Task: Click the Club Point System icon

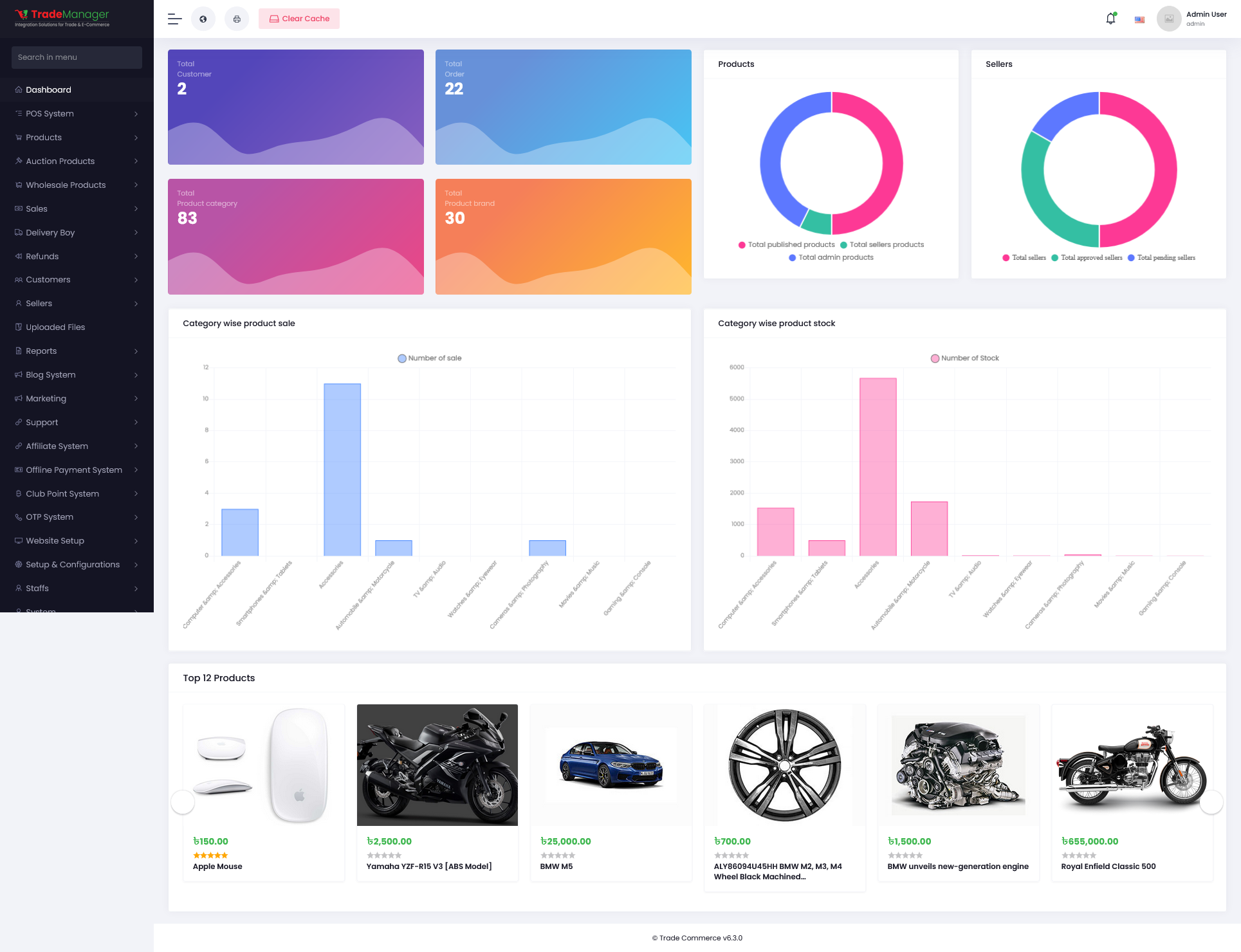Action: (19, 493)
